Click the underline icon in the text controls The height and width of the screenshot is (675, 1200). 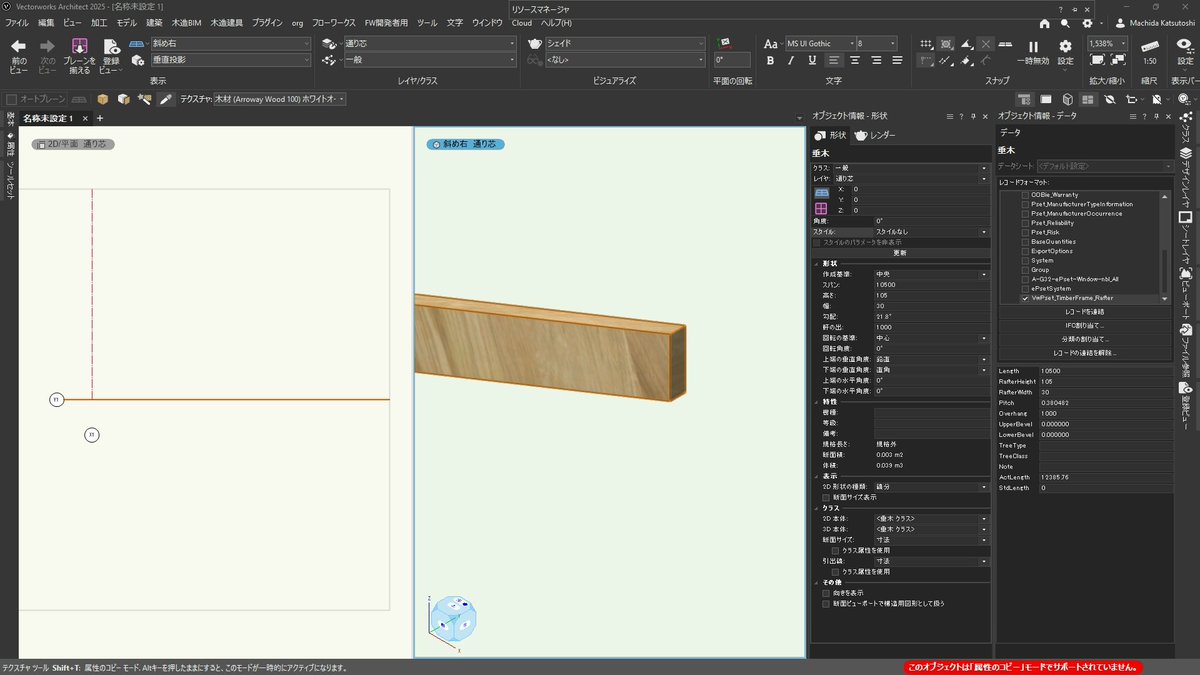tap(813, 61)
